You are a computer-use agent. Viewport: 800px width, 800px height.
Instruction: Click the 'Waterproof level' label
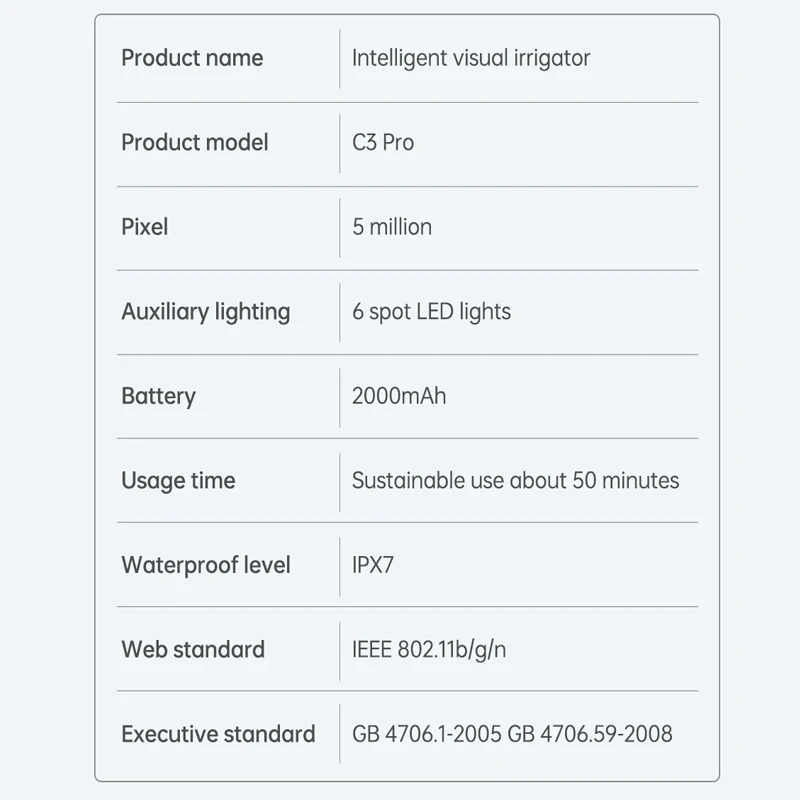[x=206, y=565]
